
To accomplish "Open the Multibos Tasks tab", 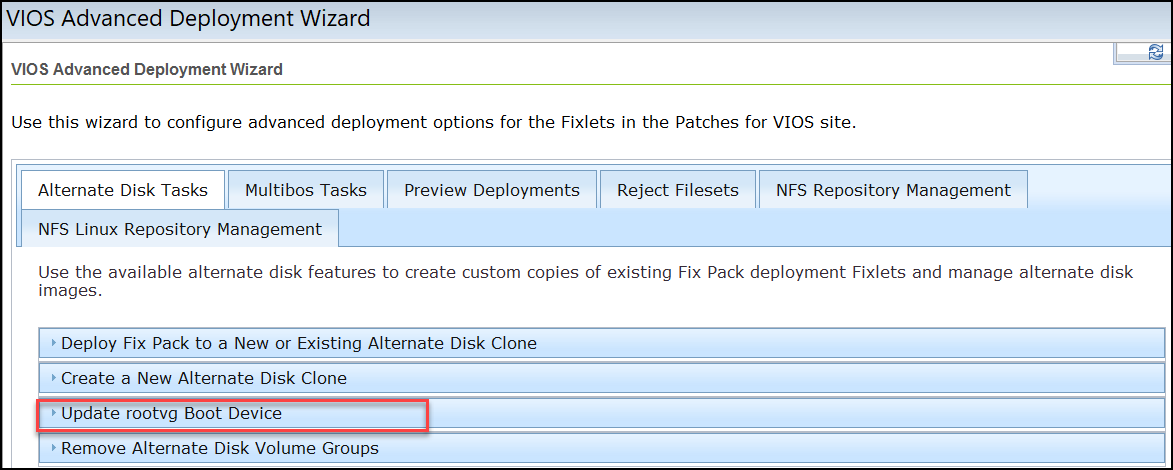I will coord(306,190).
